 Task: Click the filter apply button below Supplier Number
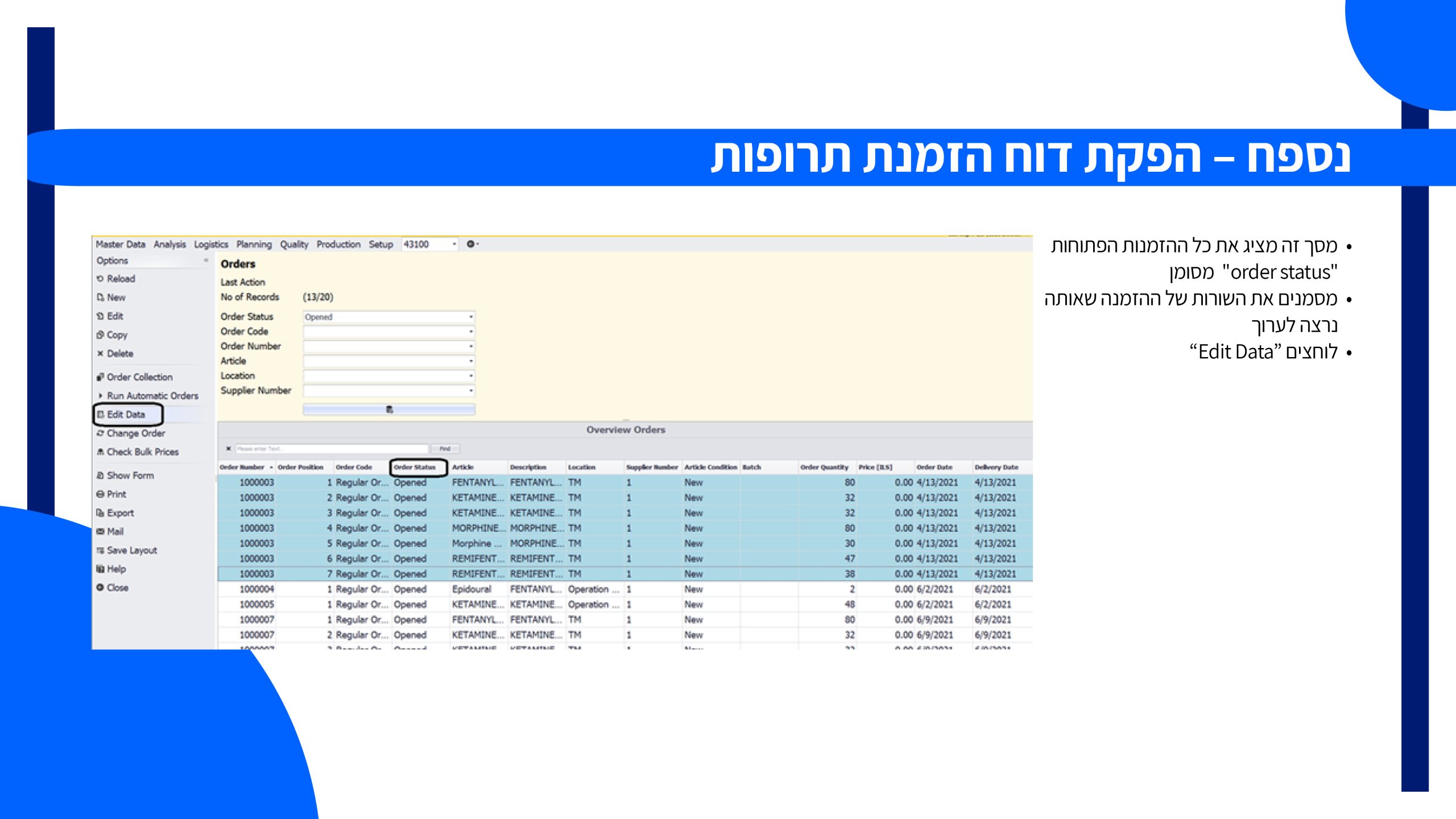coord(389,409)
